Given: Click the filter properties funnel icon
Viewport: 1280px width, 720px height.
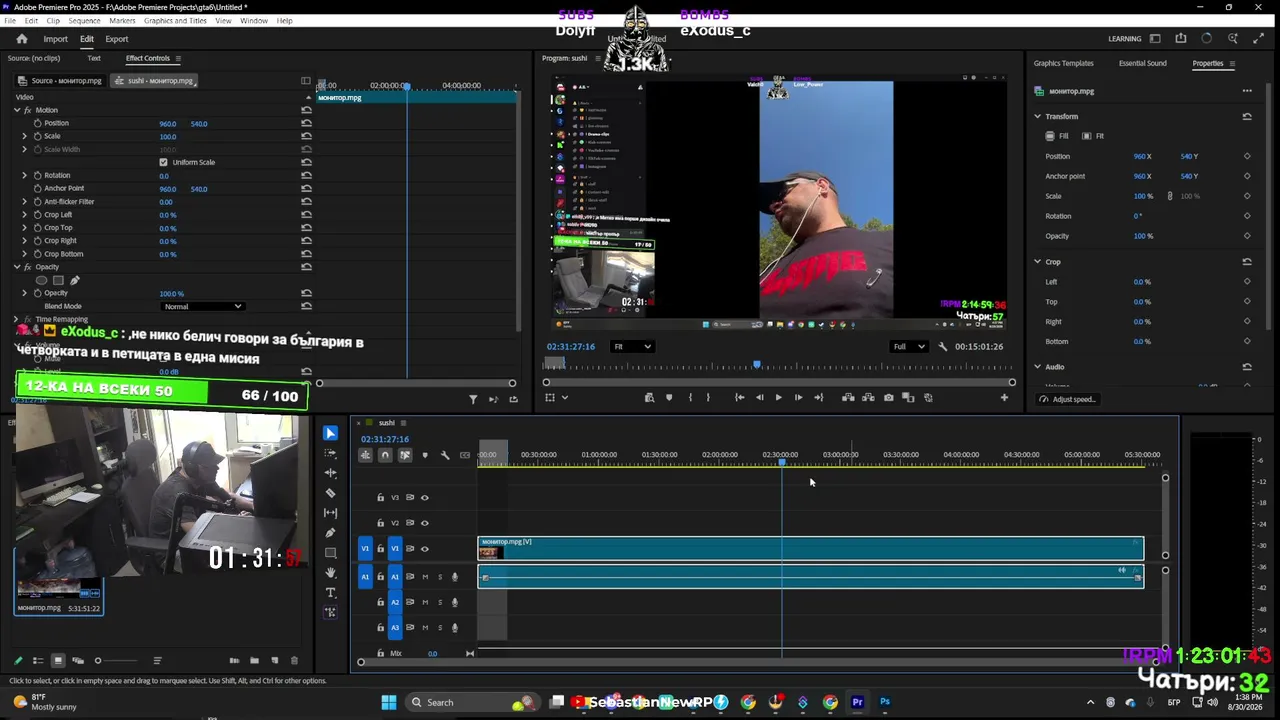Looking at the screenshot, I should tap(473, 399).
